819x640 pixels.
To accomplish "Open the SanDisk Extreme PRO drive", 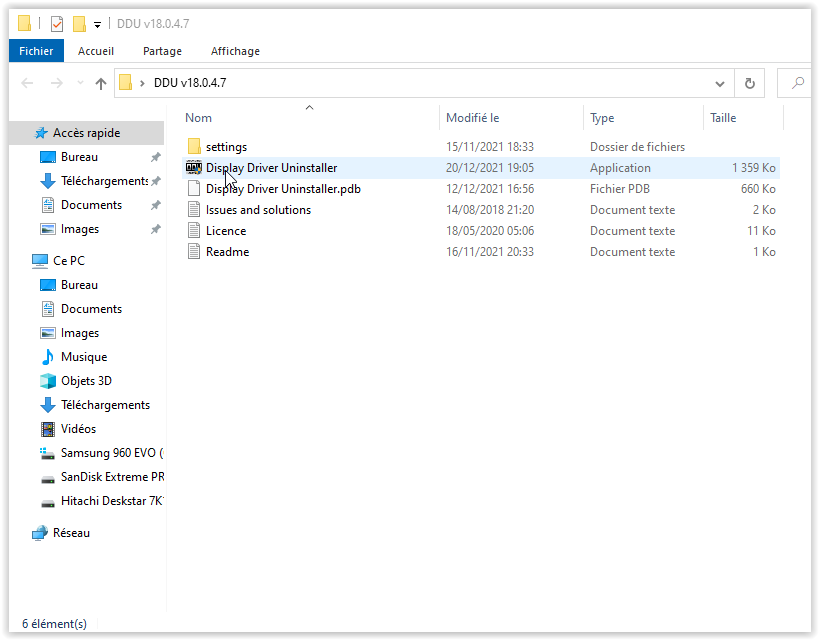I will [112, 477].
